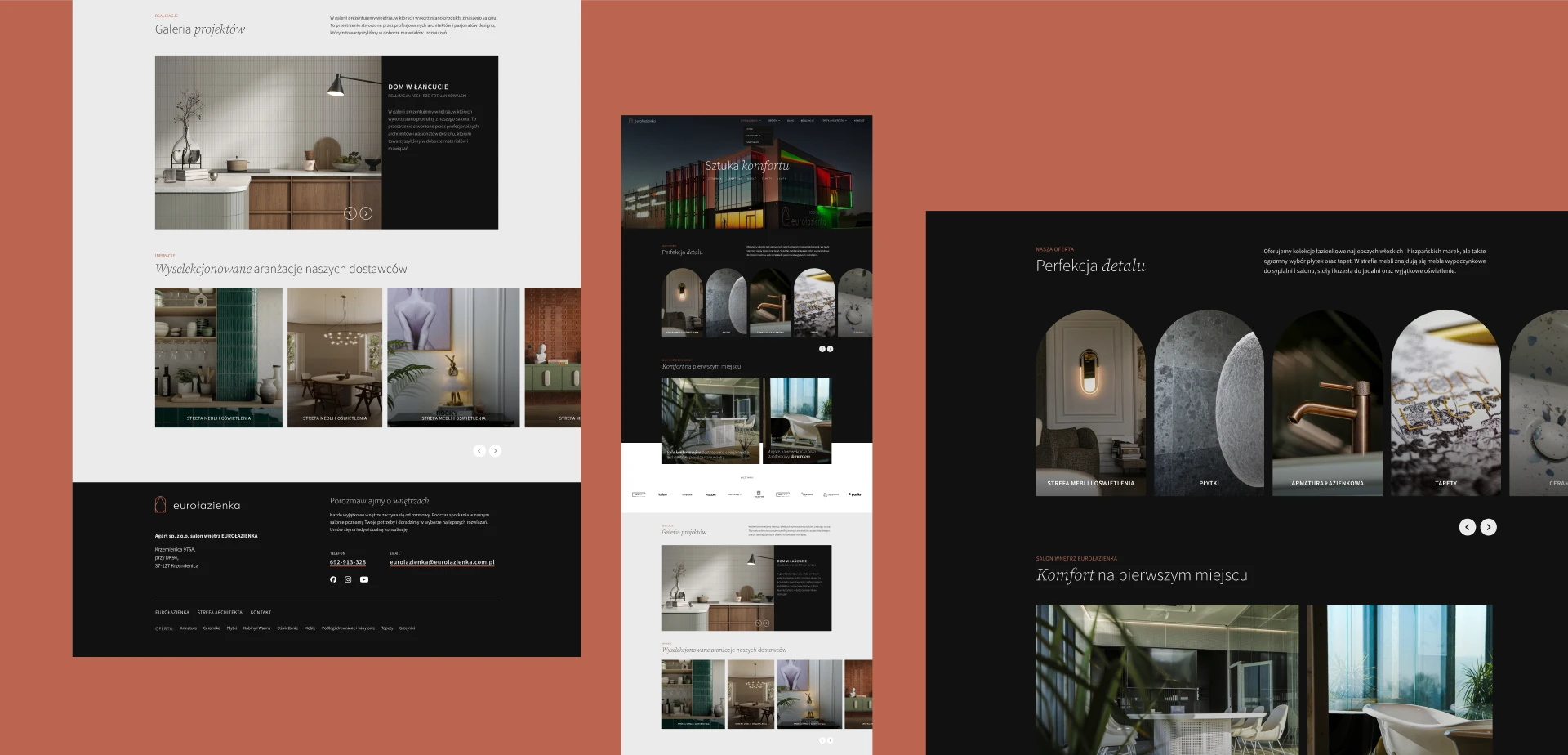Select the Tapety arch card in right mockup
Screen dimensions: 1568x755
pos(1446,403)
